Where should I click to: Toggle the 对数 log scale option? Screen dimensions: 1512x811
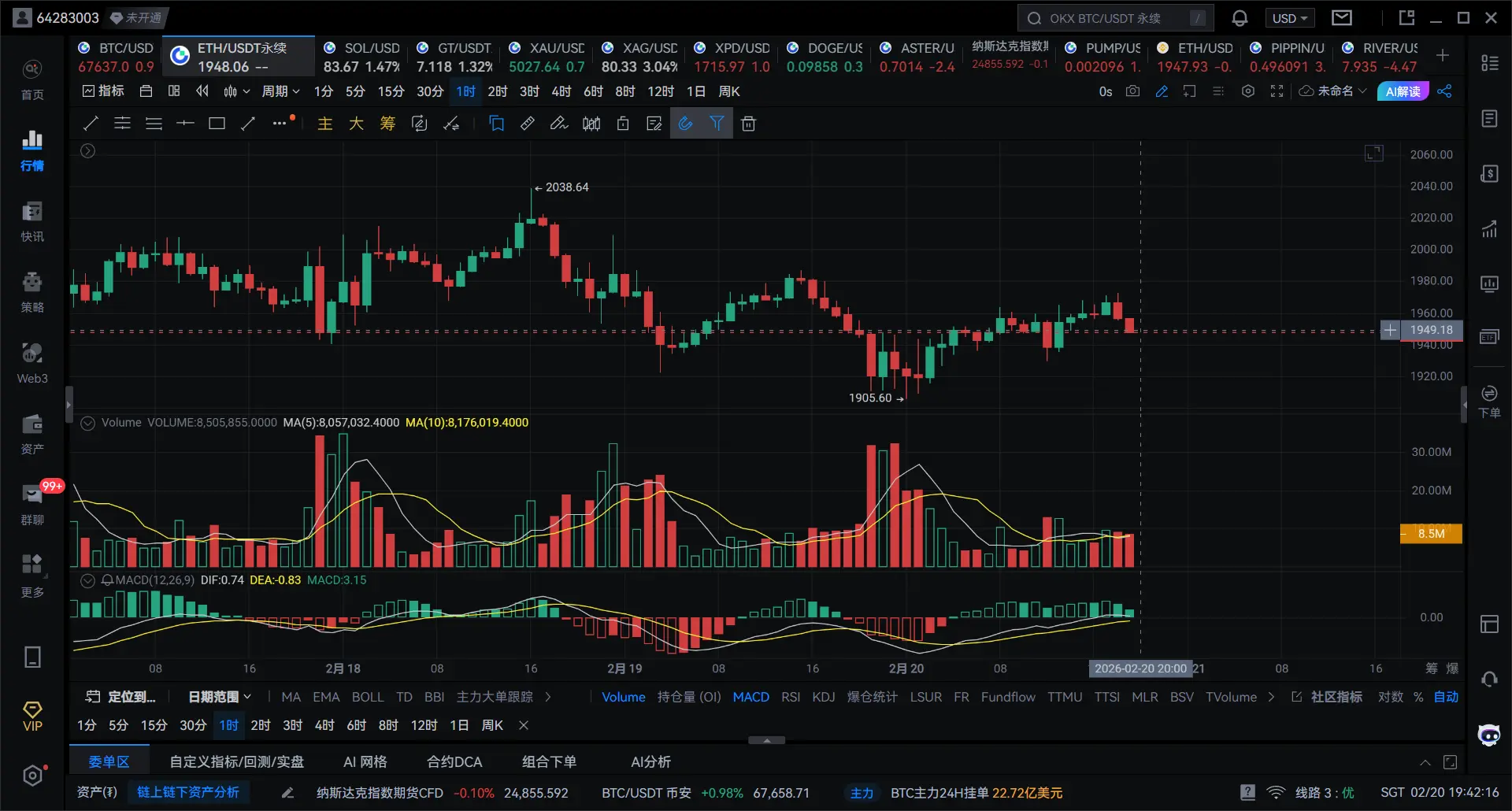(x=1390, y=697)
